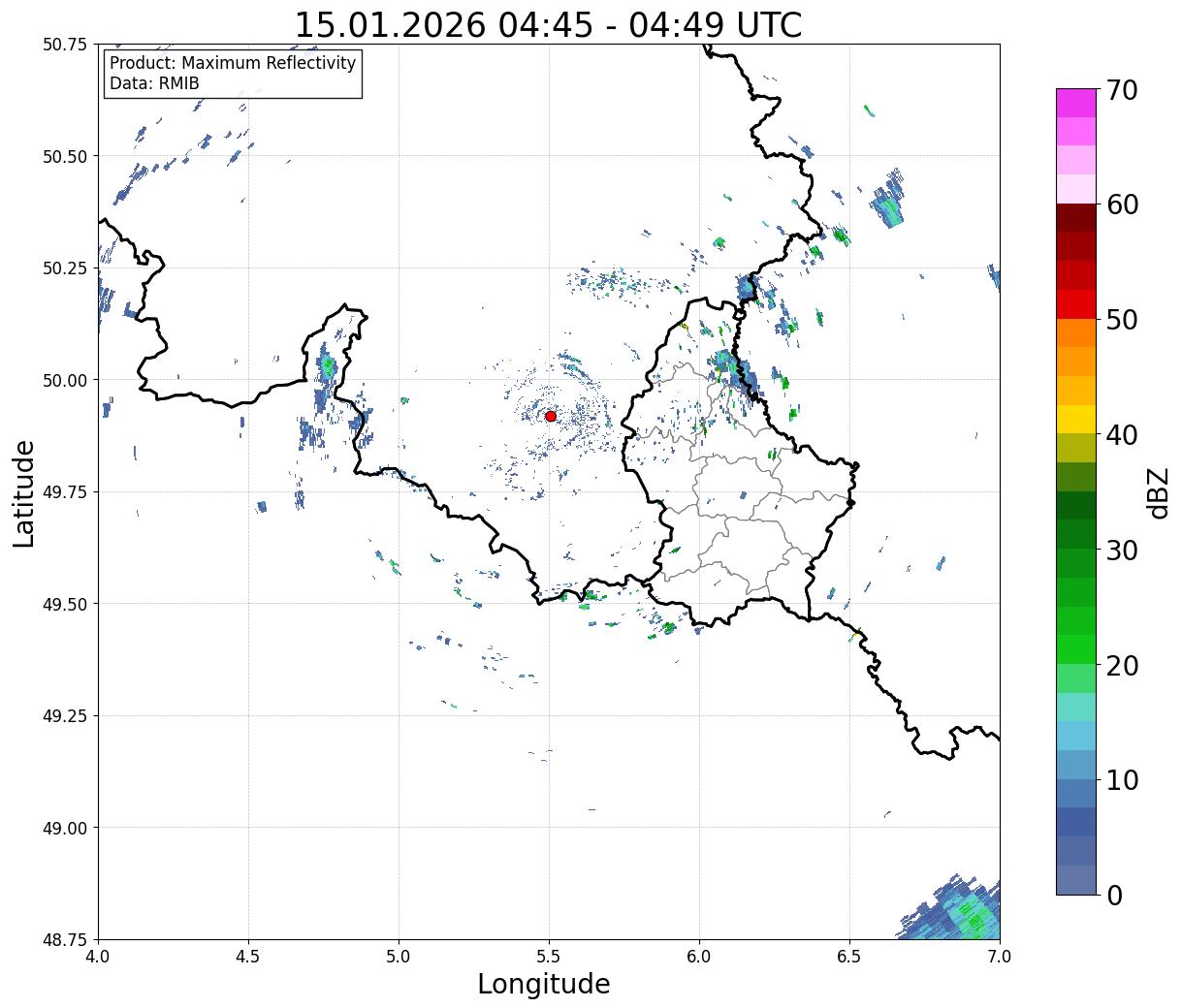Click the magenta 70 dBZ colorbar segment
The image size is (1182, 1008).
point(1075,103)
